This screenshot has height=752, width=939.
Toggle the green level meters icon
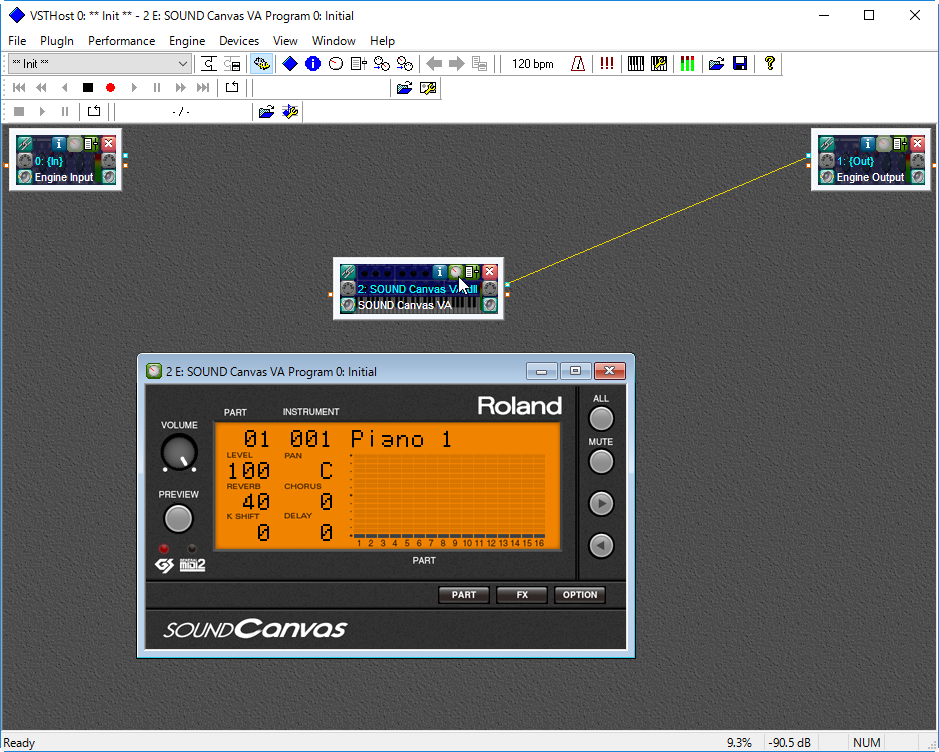tap(687, 63)
